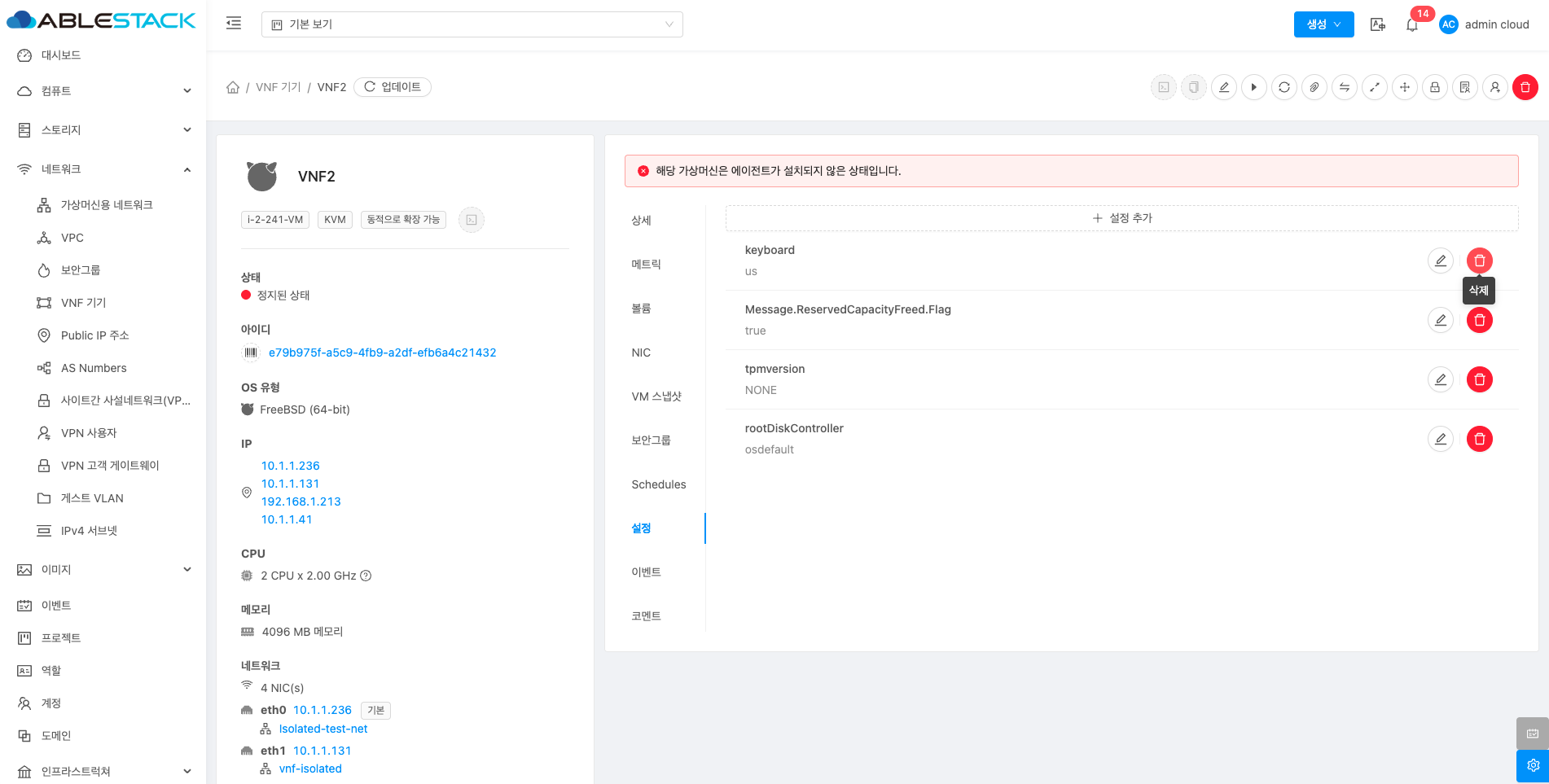The width and height of the screenshot is (1549, 784).
Task: Click the padlock icon in the toolbar
Action: [1435, 87]
